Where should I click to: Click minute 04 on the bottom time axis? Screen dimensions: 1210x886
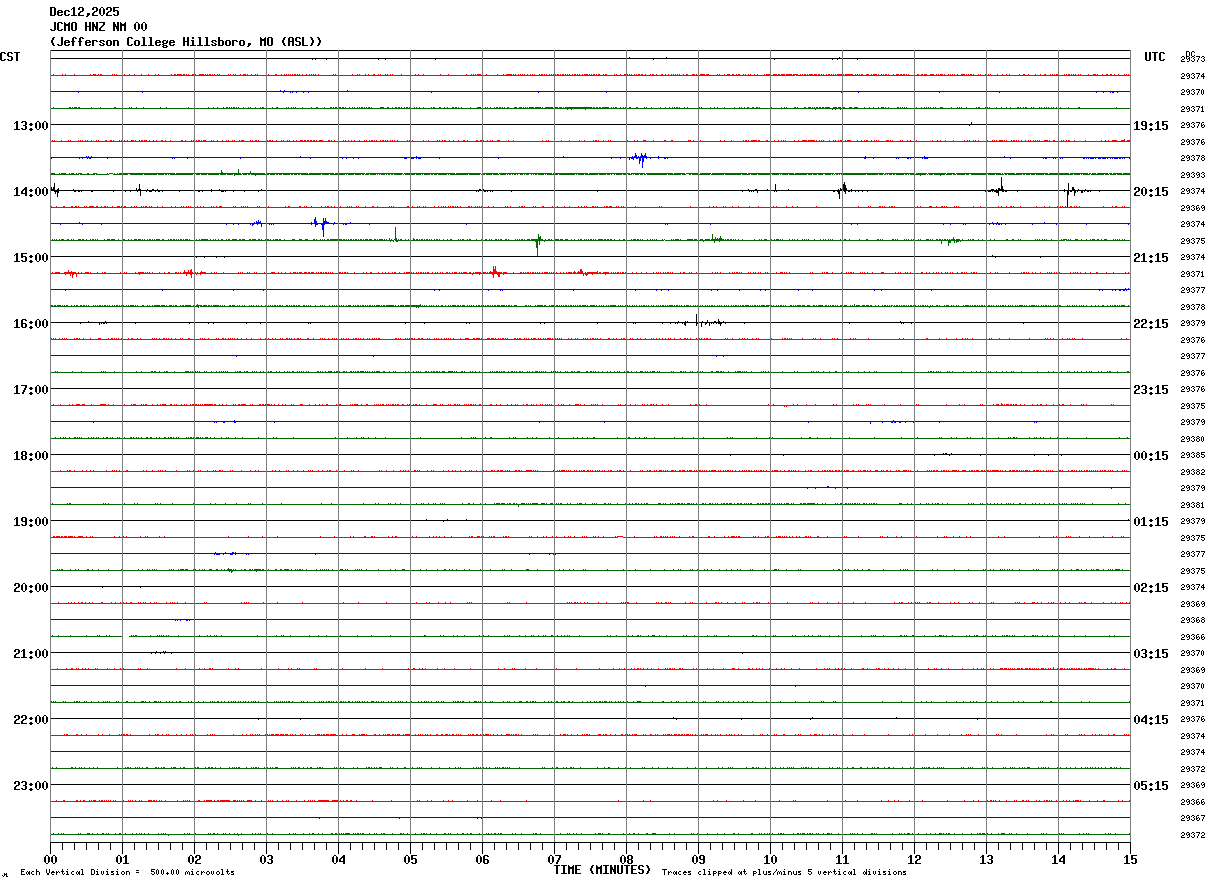338,860
